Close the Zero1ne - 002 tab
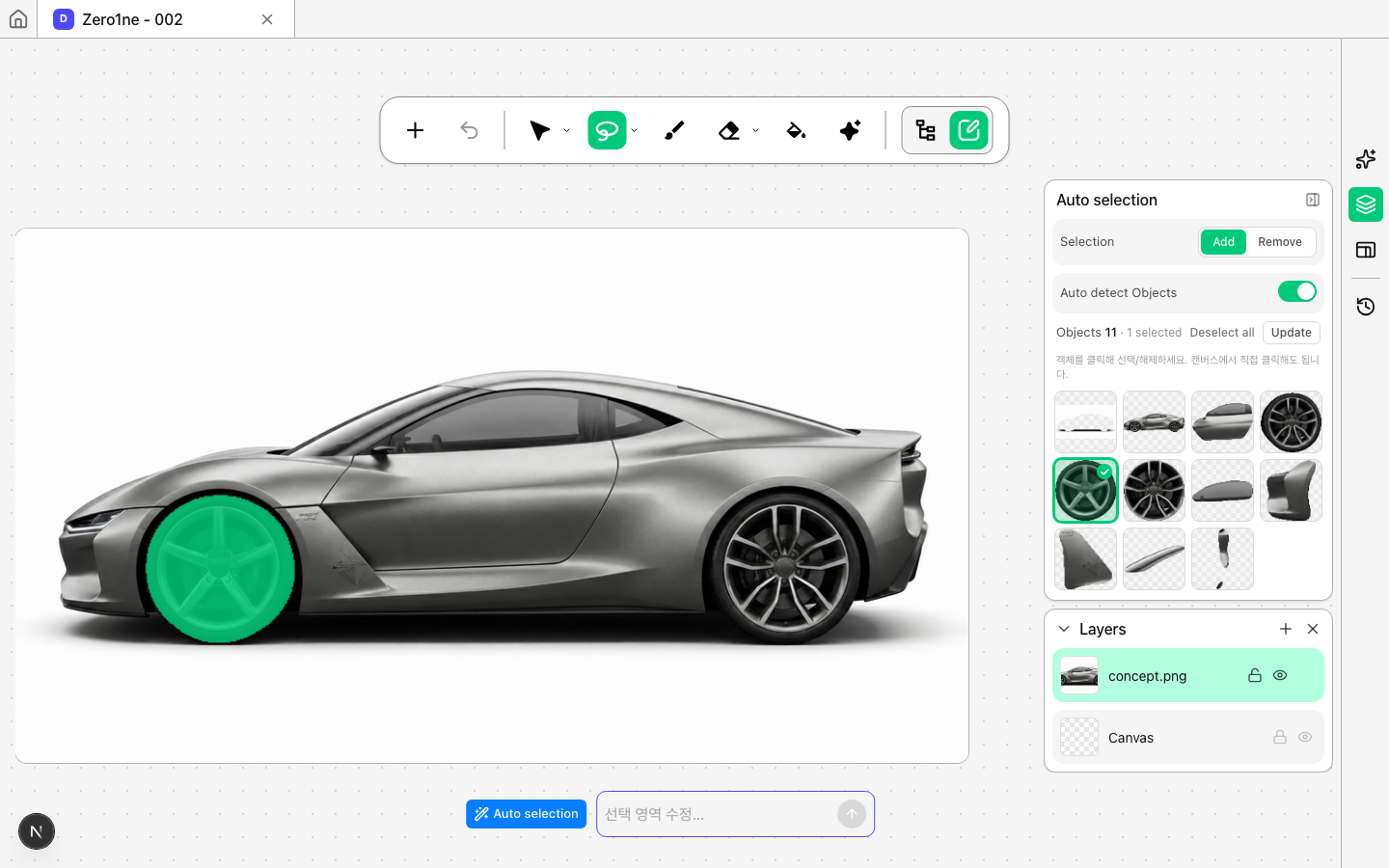1389x868 pixels. click(x=267, y=19)
